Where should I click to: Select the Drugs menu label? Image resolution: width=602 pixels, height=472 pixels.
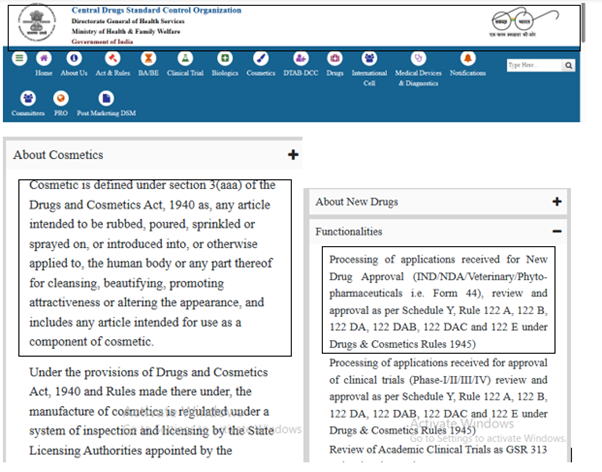(335, 73)
